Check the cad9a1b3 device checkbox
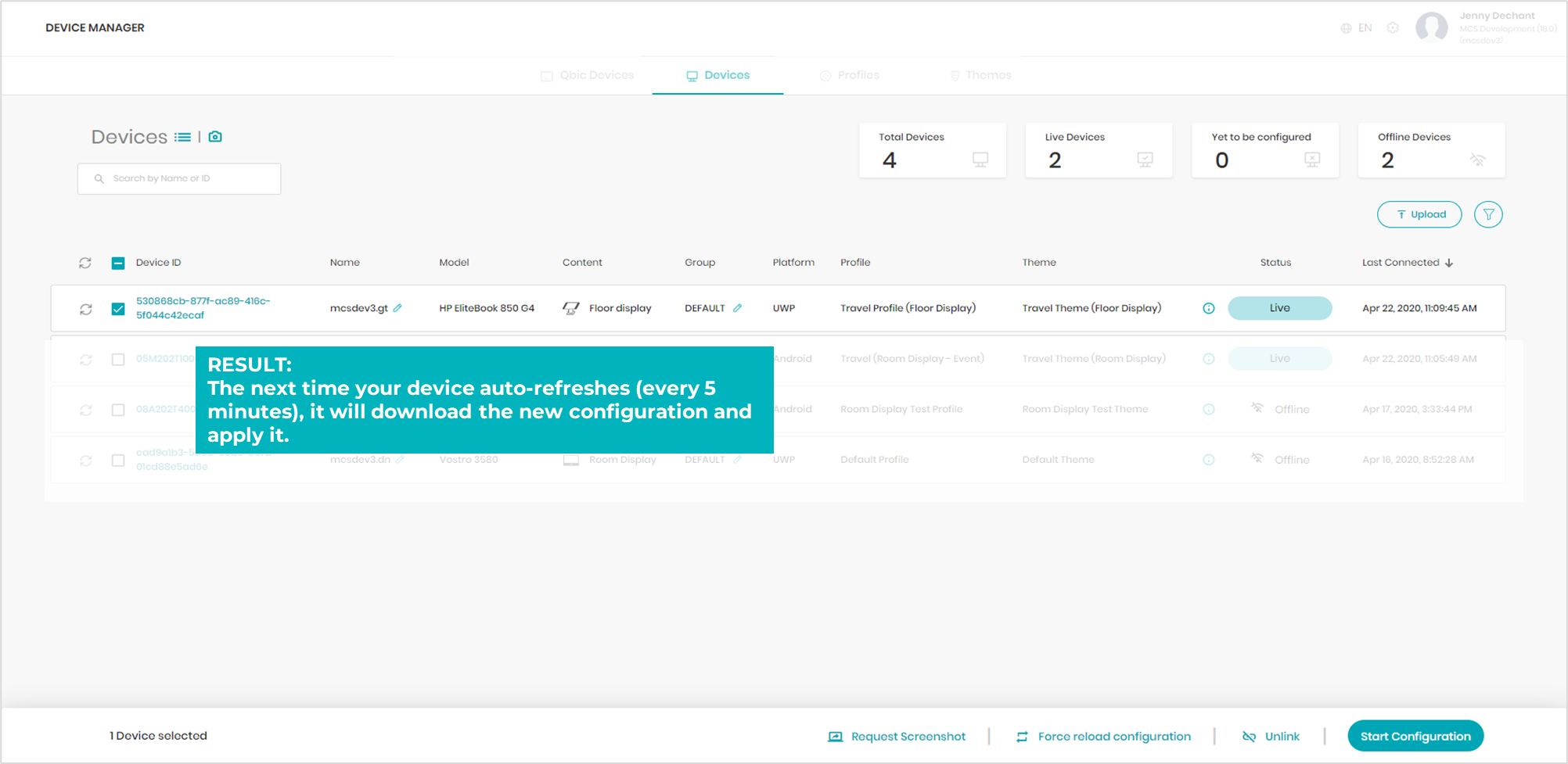Image resolution: width=1568 pixels, height=764 pixels. [x=118, y=461]
